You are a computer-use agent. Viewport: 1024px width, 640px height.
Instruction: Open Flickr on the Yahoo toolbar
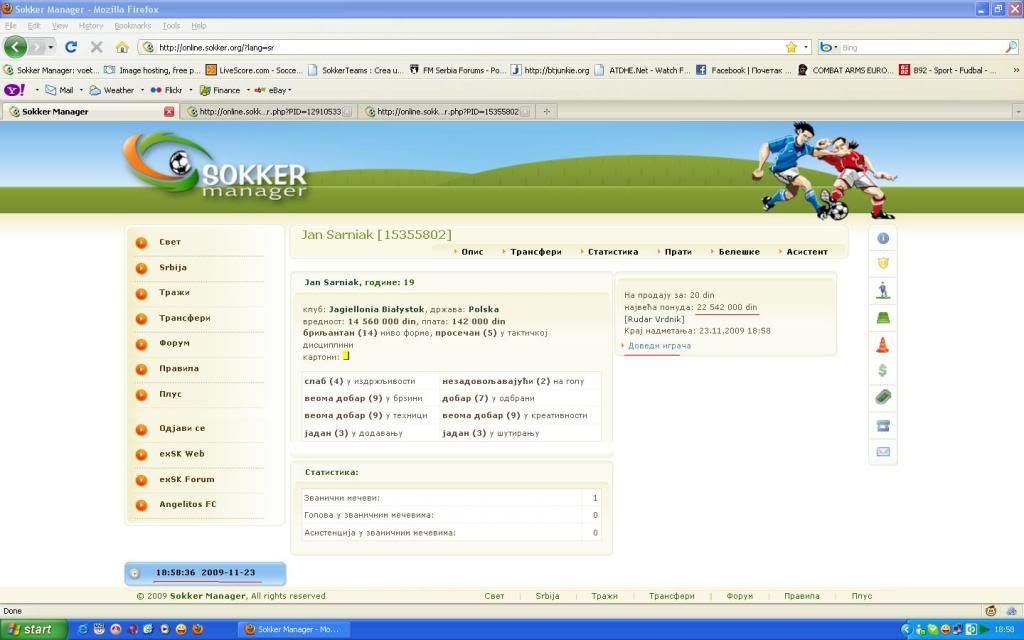coord(167,90)
